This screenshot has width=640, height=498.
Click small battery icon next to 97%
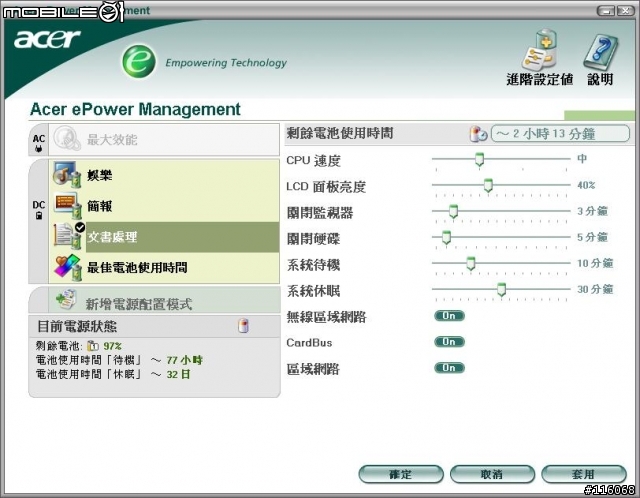(x=93, y=346)
